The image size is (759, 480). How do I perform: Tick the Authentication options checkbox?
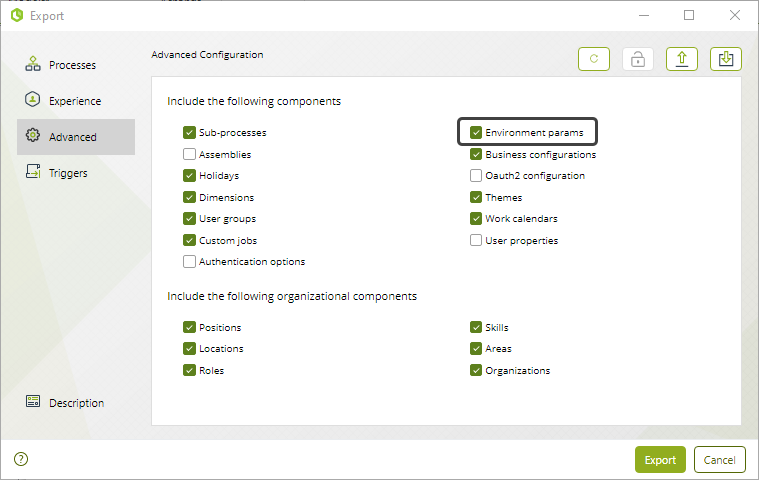[x=189, y=262]
